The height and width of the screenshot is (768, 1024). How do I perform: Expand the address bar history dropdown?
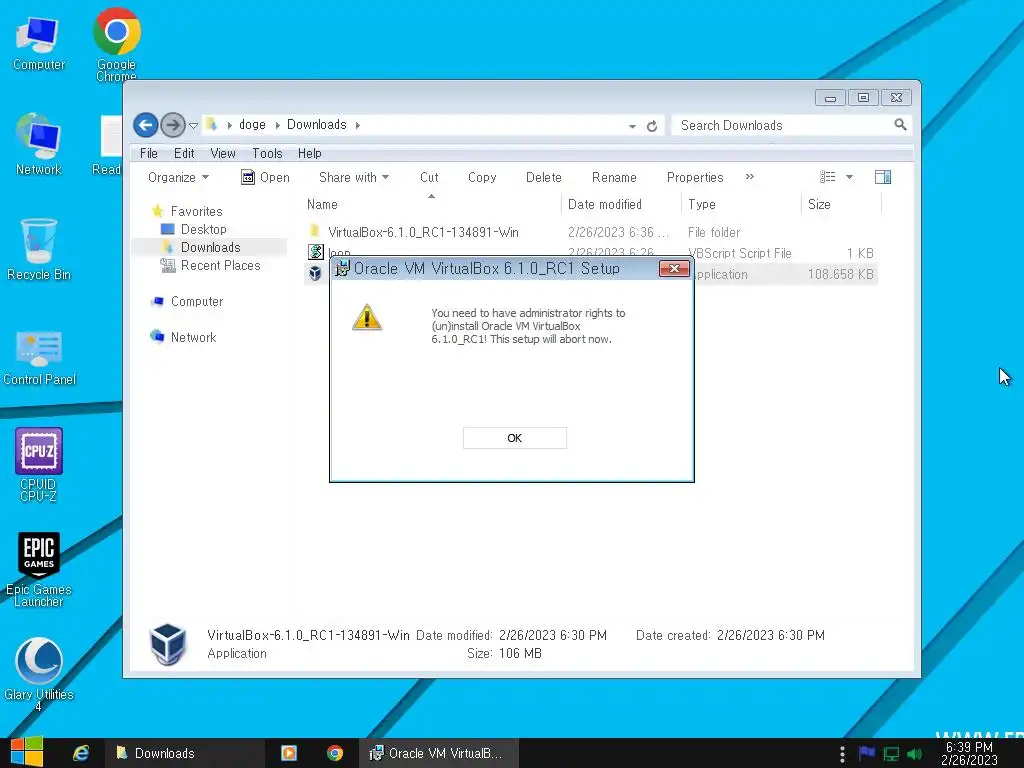(x=632, y=126)
